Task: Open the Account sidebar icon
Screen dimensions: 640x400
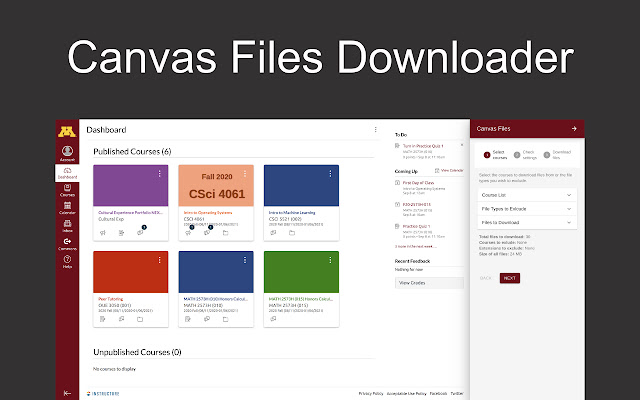Action: 67,154
